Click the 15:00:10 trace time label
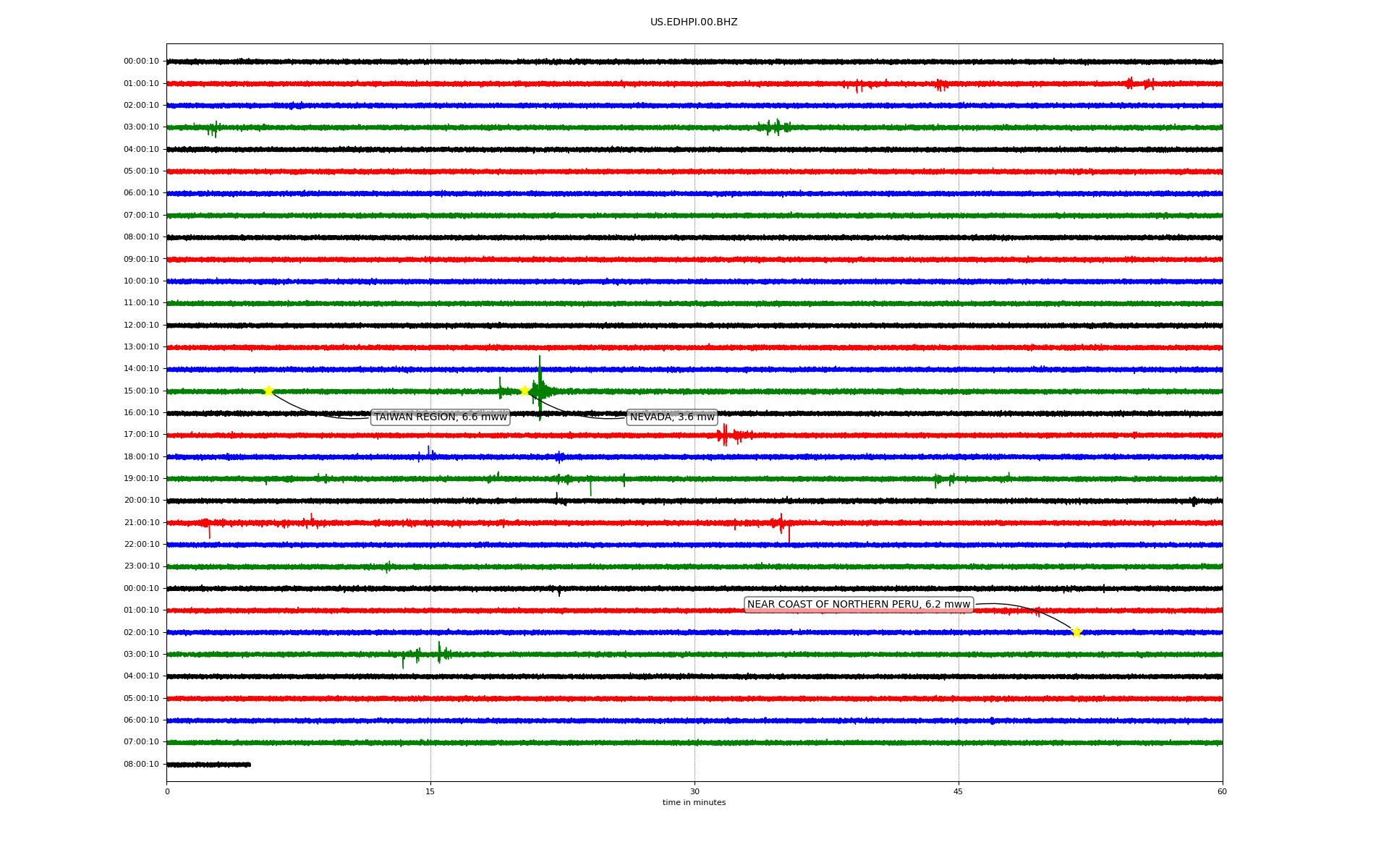 tap(141, 391)
